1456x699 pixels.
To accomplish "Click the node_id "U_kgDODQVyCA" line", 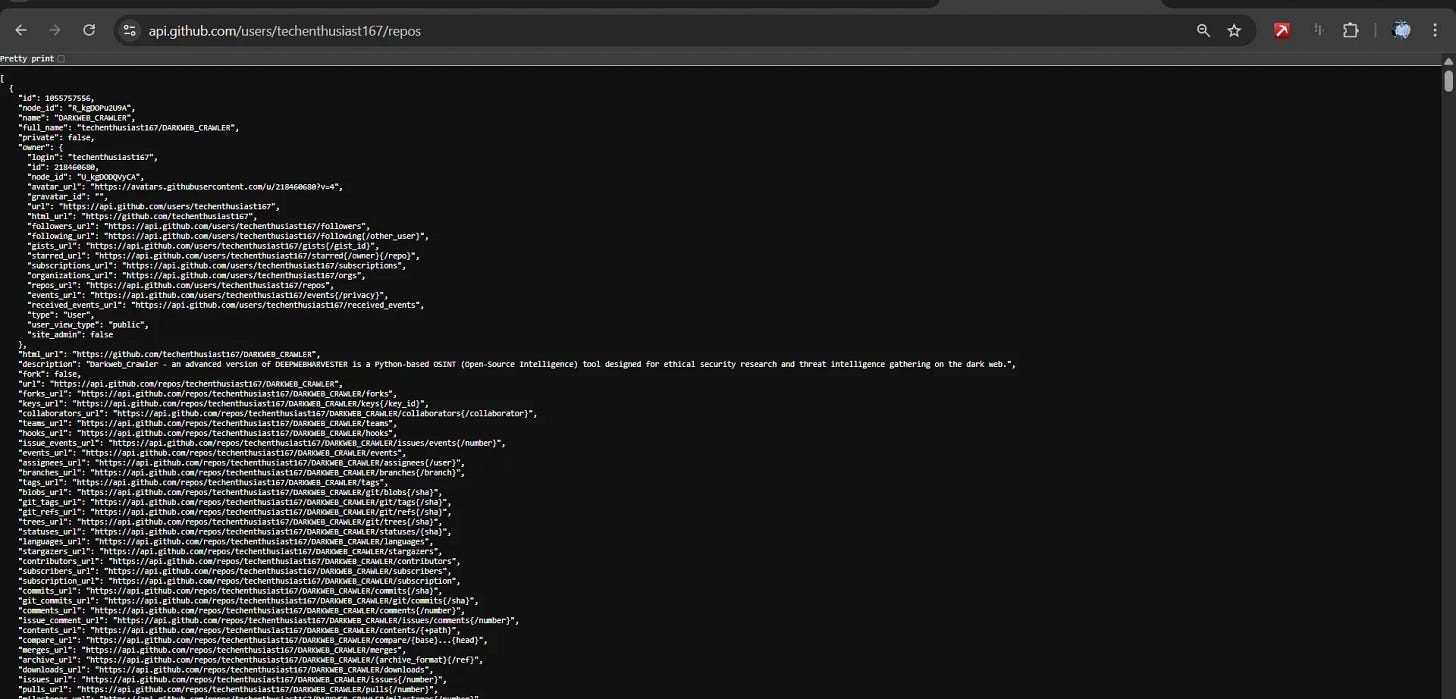I will (x=86, y=177).
